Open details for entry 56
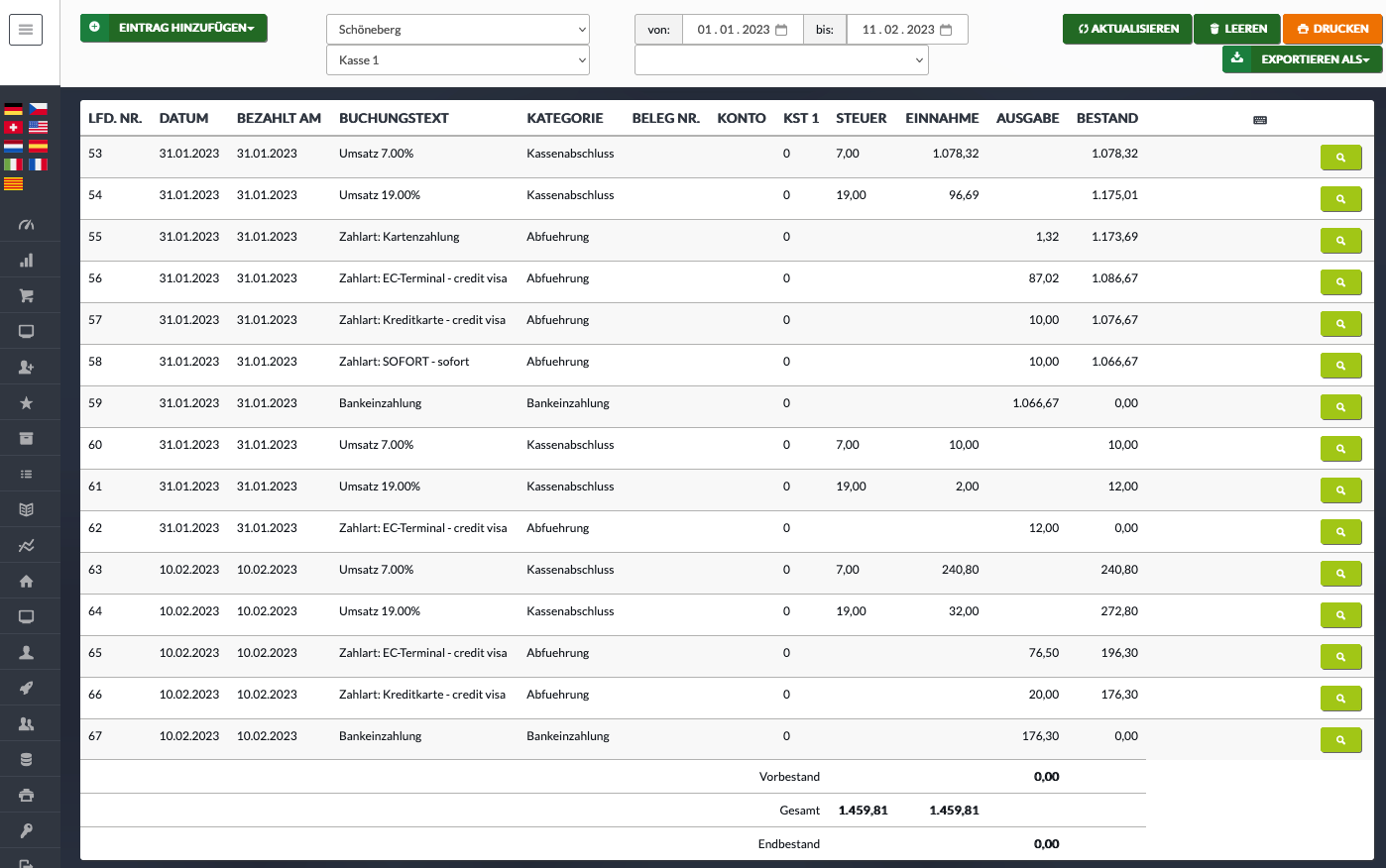The image size is (1386, 868). tap(1340, 282)
